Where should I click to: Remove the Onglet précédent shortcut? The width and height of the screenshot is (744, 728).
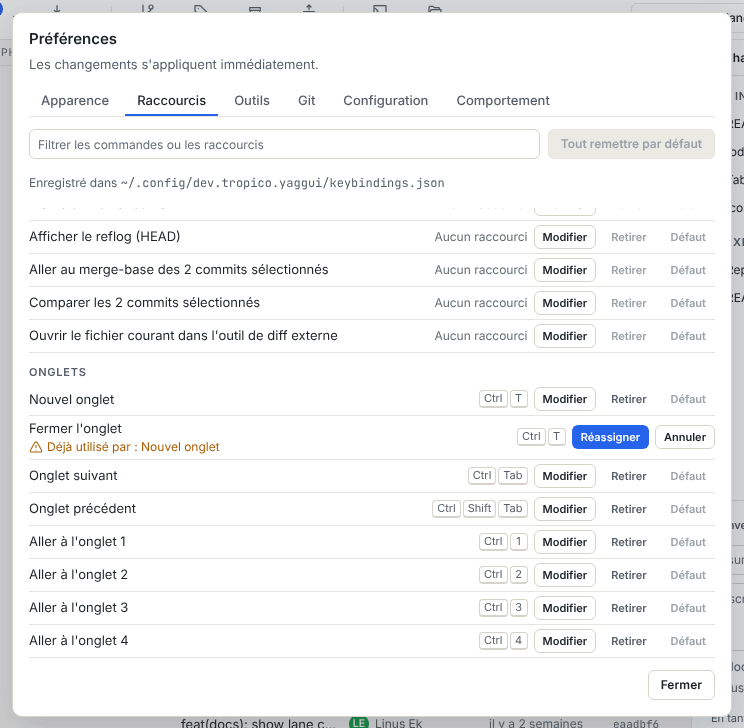(629, 509)
